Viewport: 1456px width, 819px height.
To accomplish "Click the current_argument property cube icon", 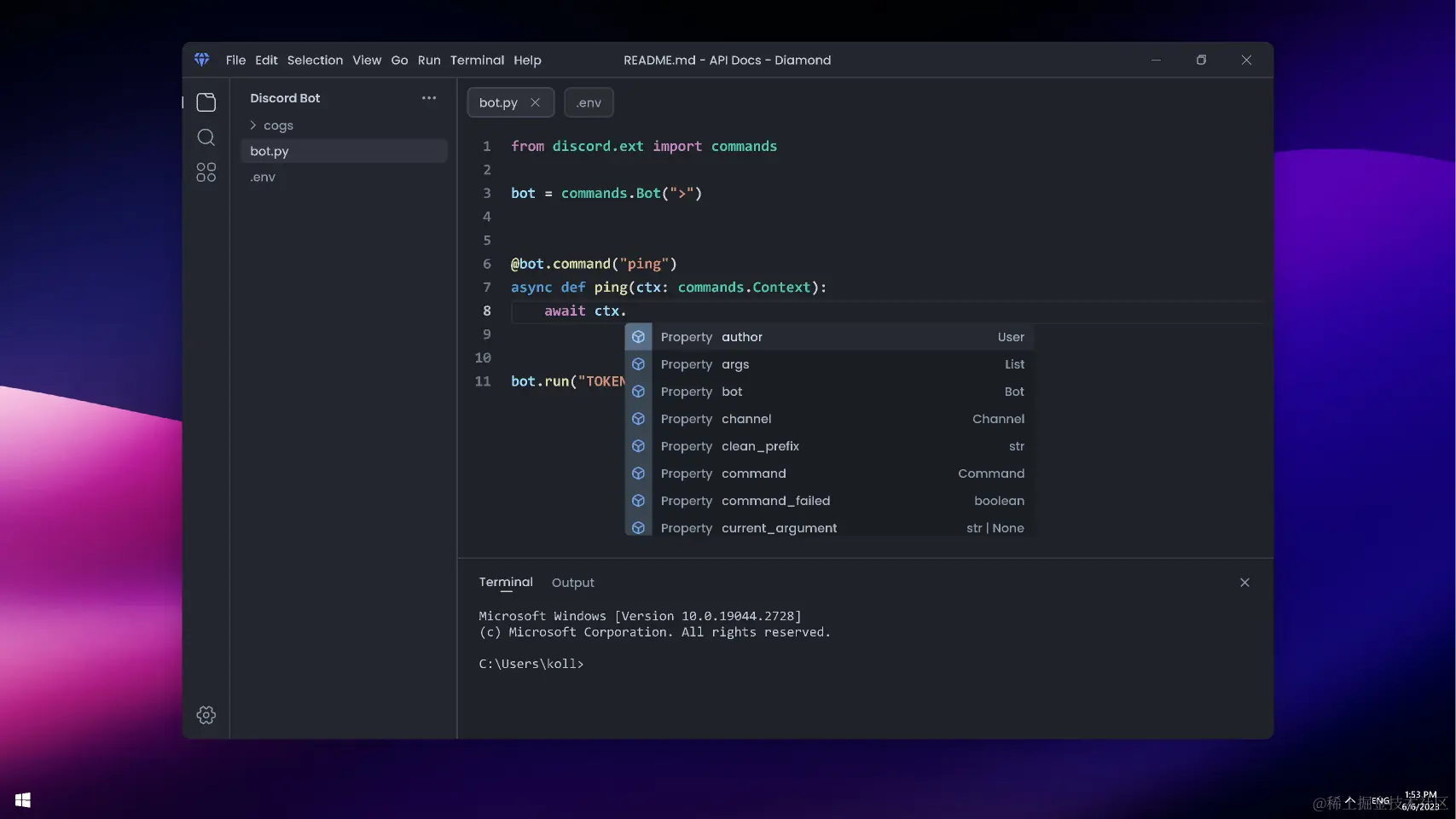I will [638, 528].
